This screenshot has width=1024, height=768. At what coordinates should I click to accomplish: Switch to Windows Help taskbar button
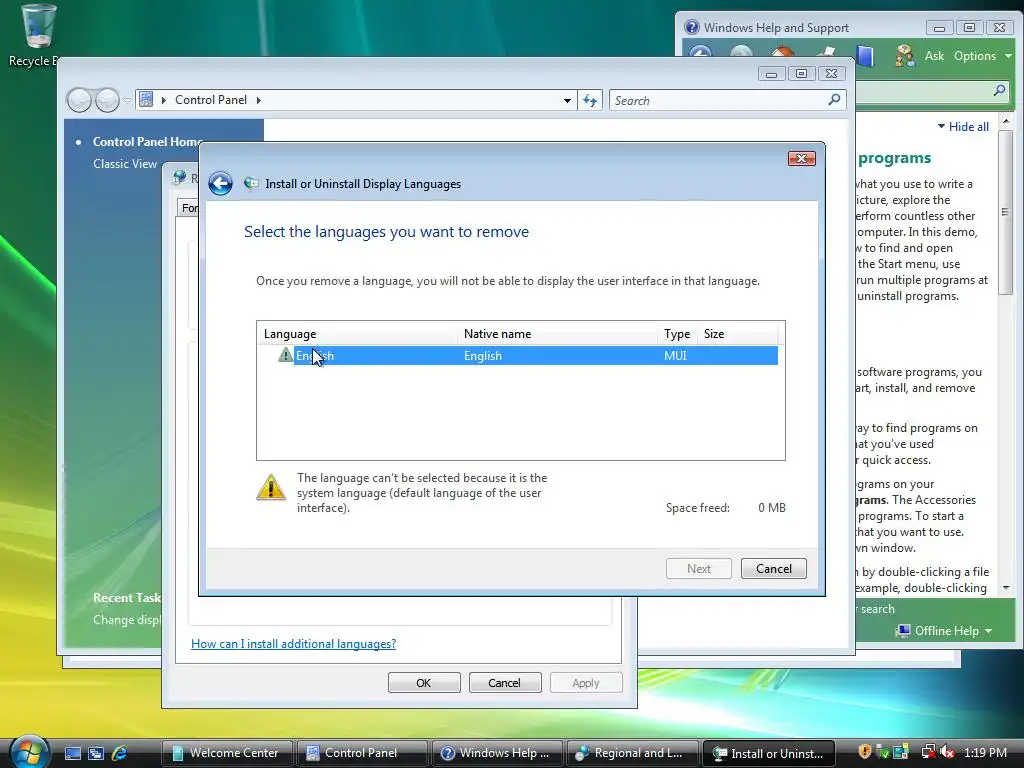point(498,753)
